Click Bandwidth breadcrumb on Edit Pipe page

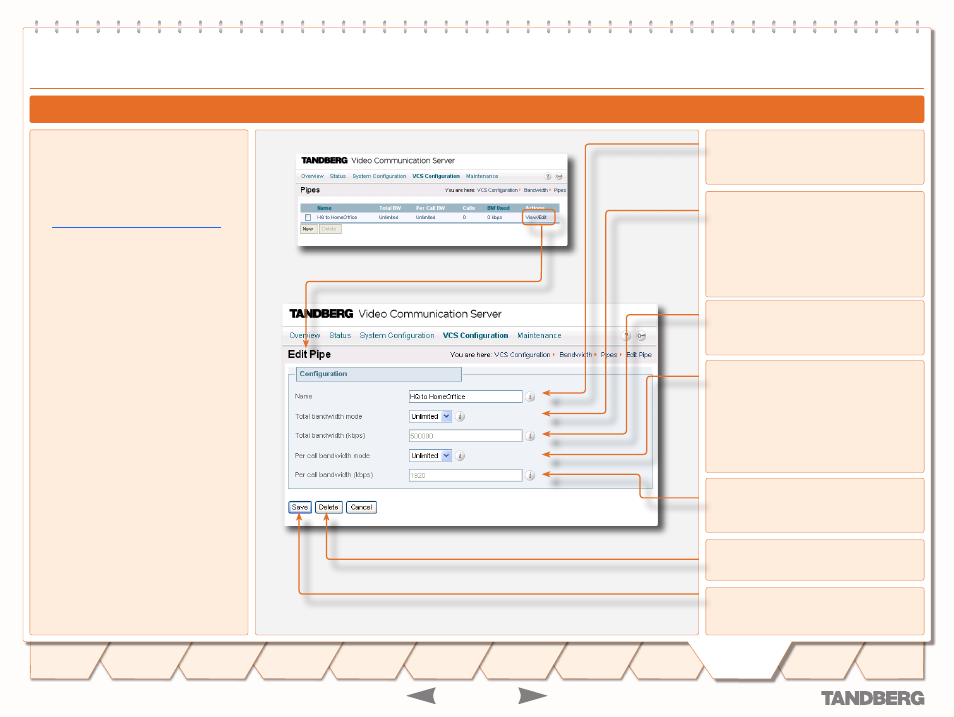(576, 355)
